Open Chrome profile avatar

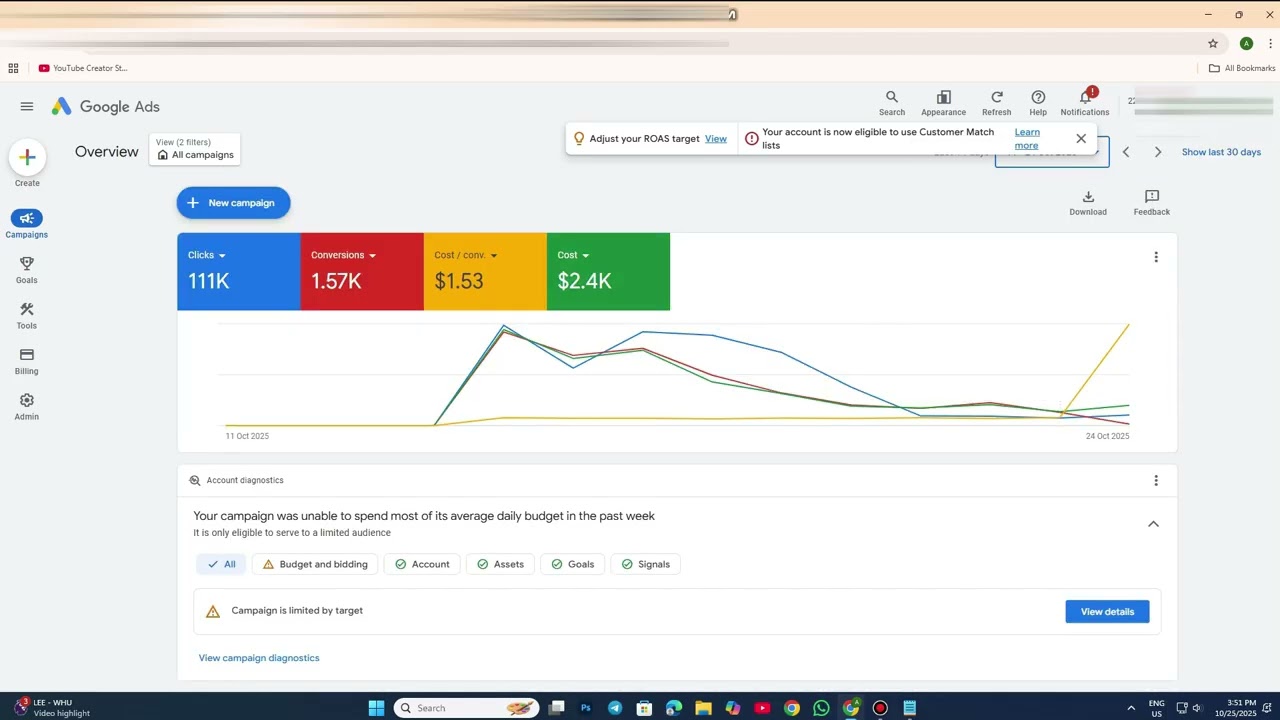(x=1246, y=43)
